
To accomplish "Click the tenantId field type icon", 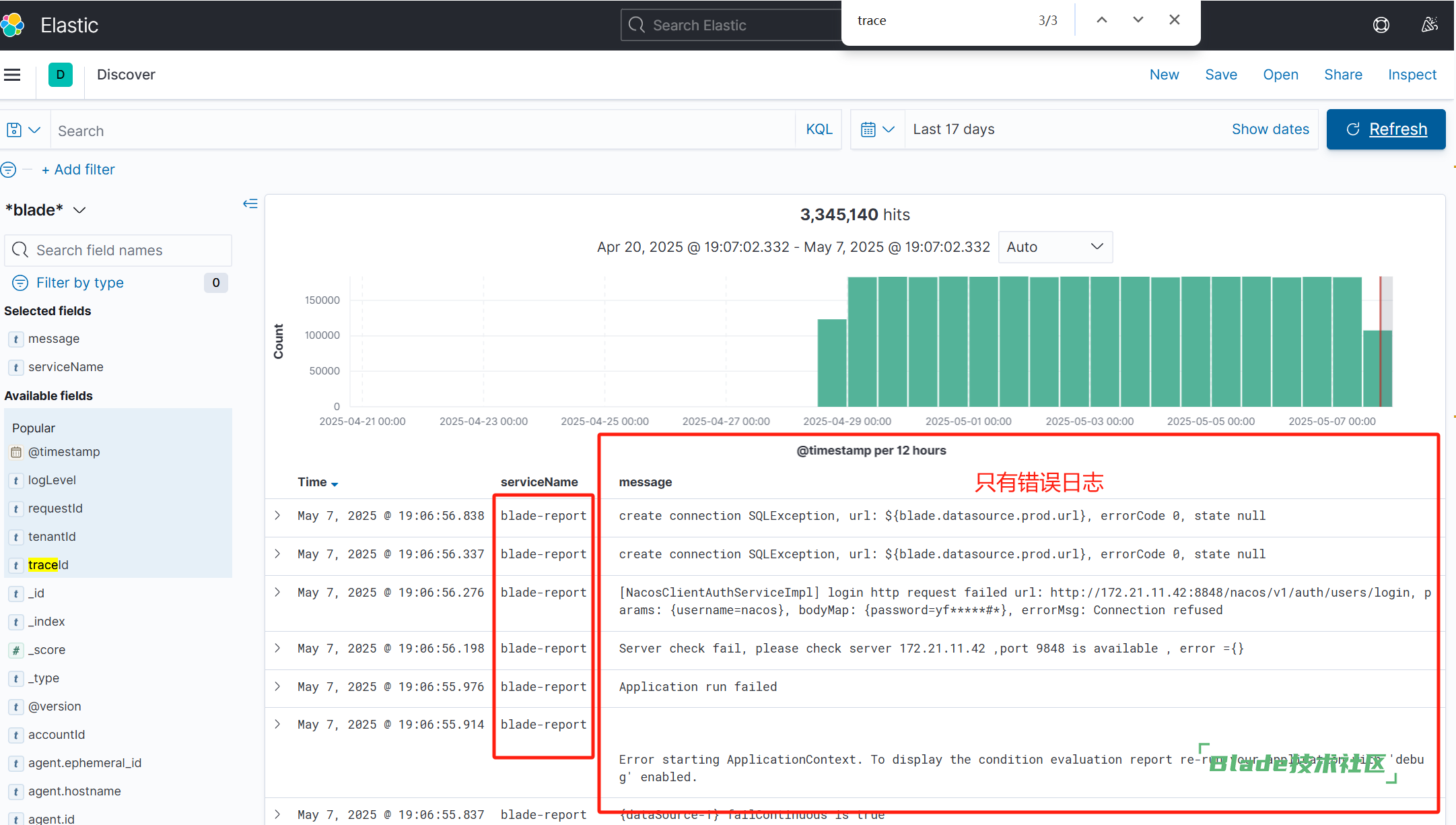I will click(16, 537).
